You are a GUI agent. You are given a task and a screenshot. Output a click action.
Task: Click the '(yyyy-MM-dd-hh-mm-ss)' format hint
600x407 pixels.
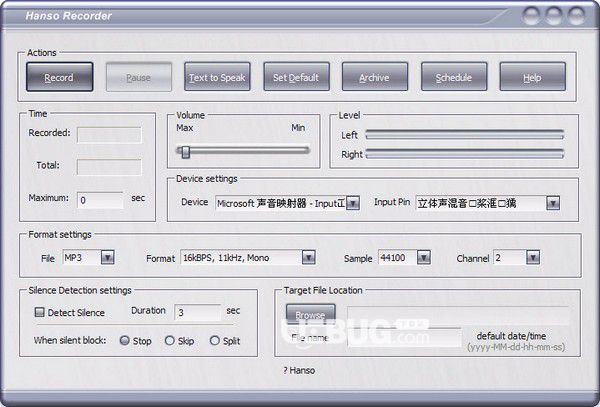[516, 347]
